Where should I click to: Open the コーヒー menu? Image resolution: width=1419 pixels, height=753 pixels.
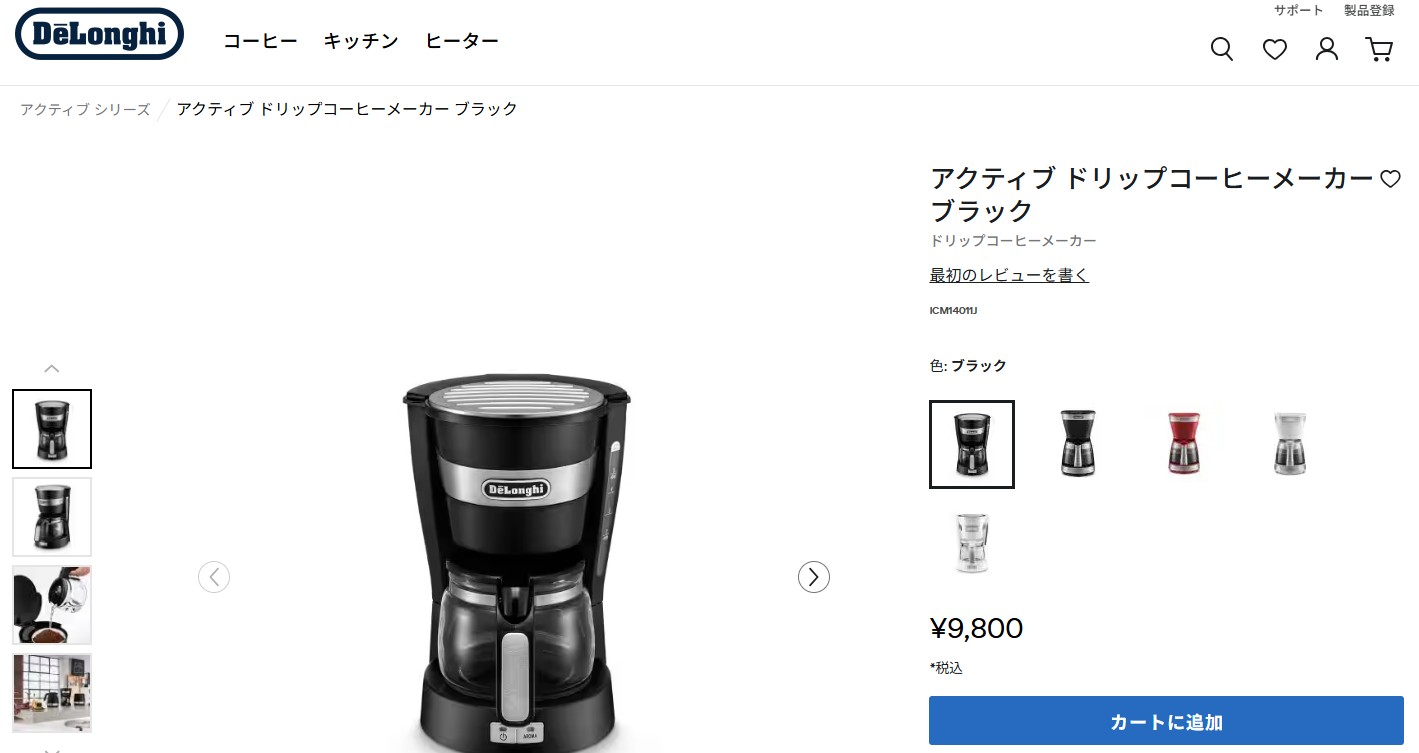click(x=260, y=41)
